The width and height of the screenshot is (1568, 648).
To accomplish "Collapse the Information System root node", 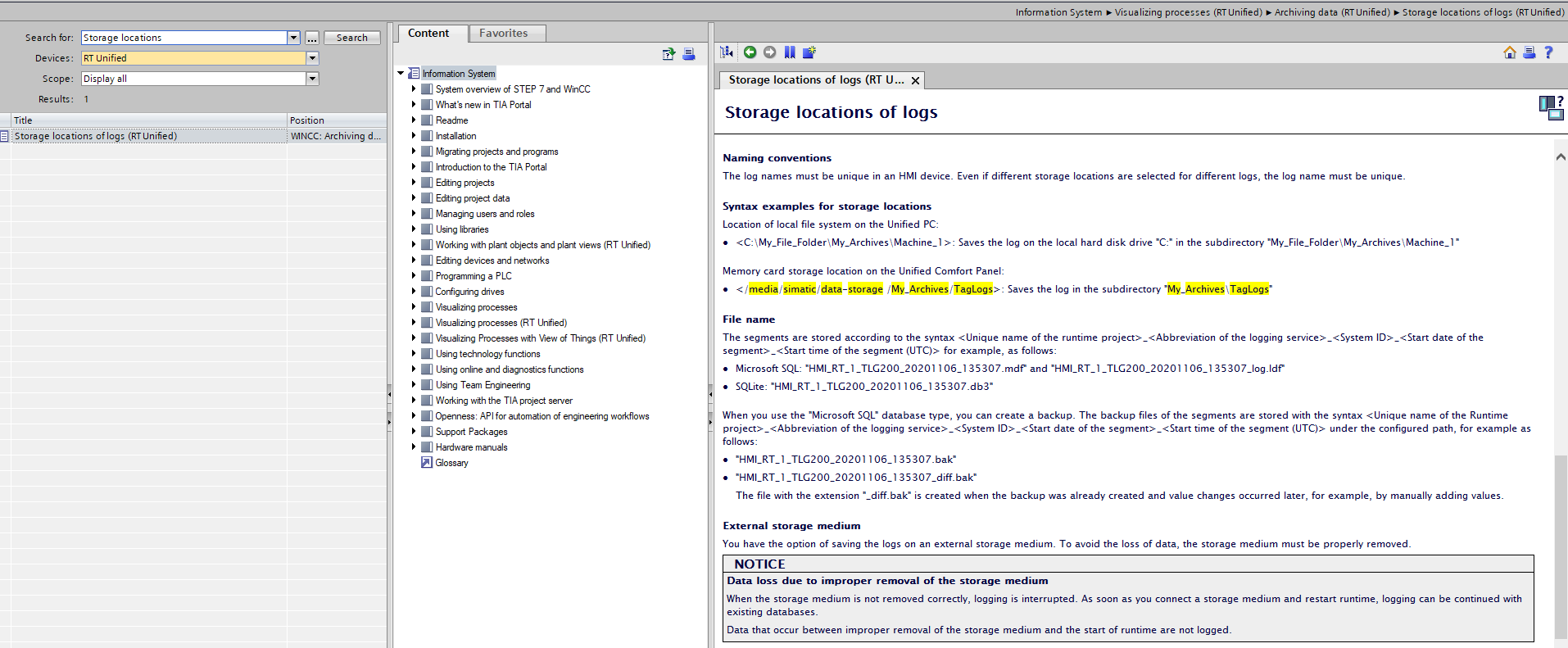I will point(401,74).
